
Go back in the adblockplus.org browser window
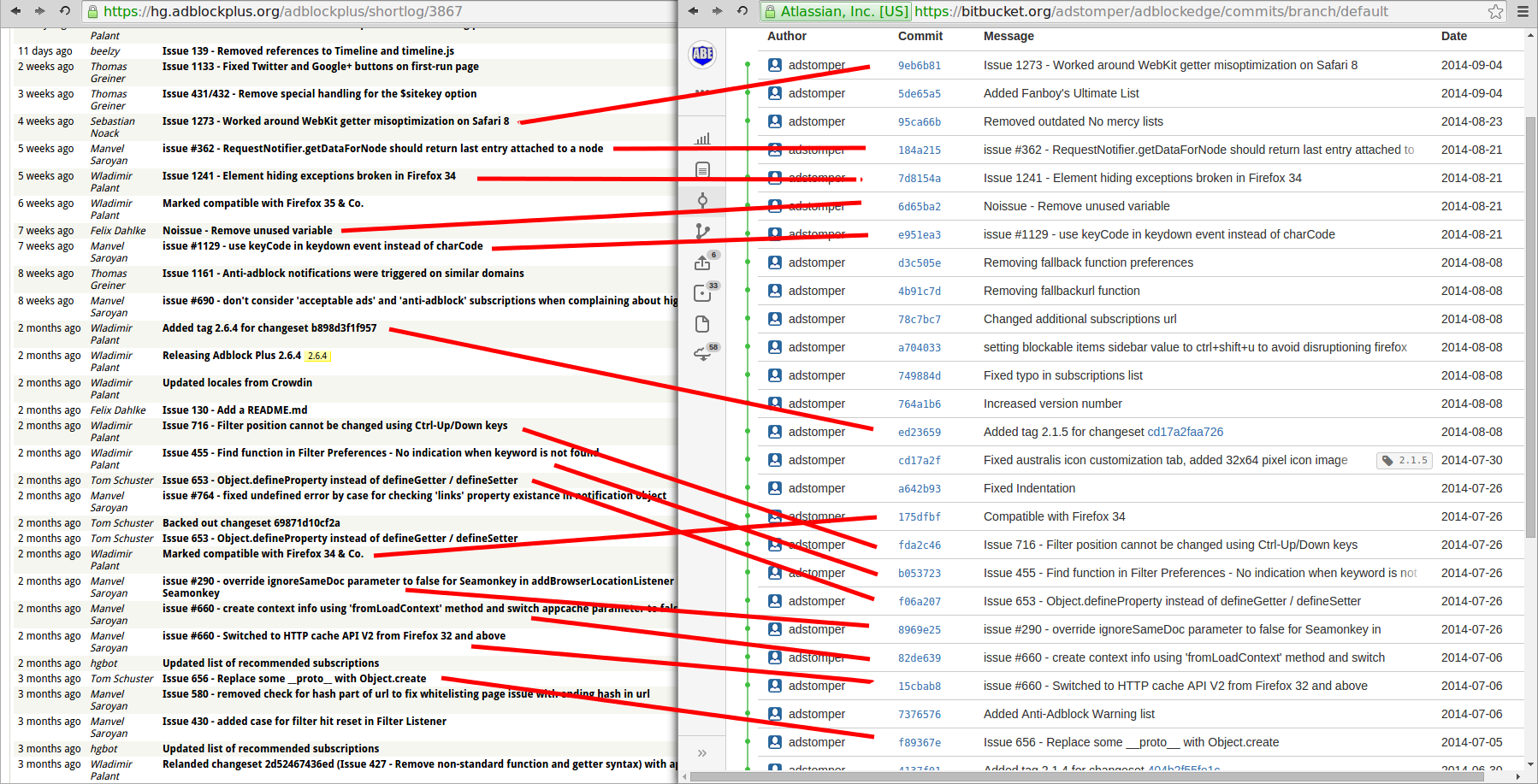coord(17,11)
